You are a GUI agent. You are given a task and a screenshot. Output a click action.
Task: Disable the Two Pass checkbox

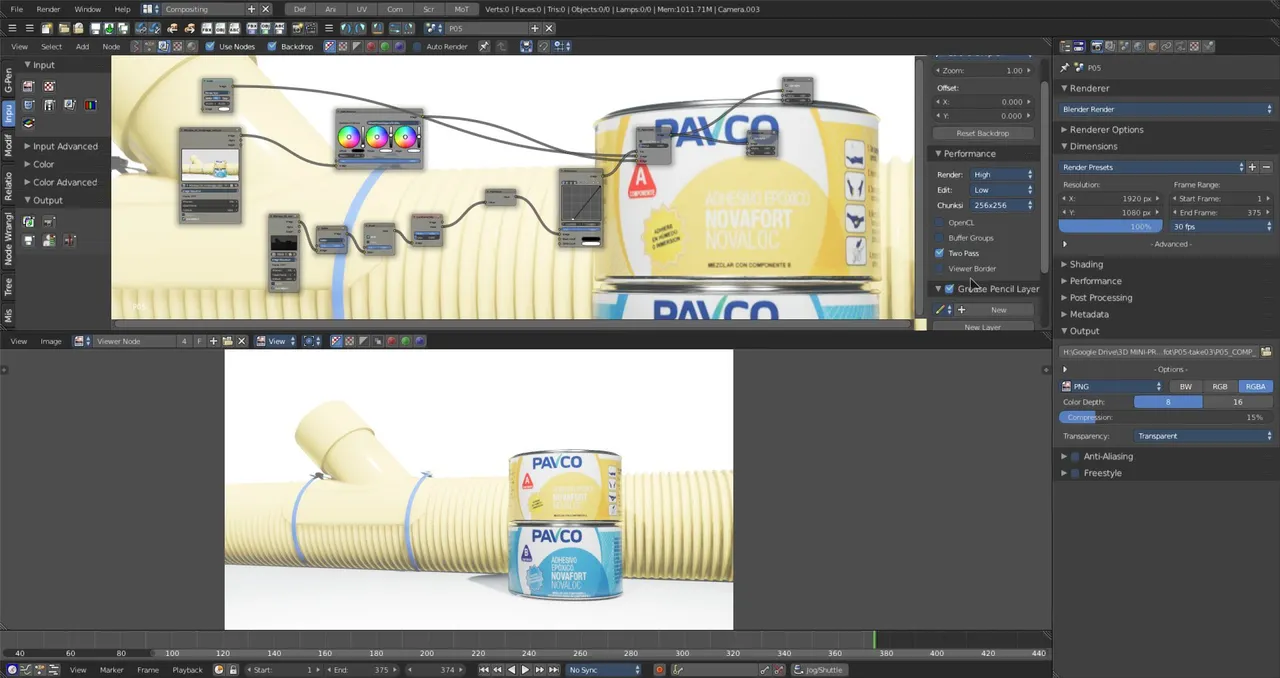(939, 253)
